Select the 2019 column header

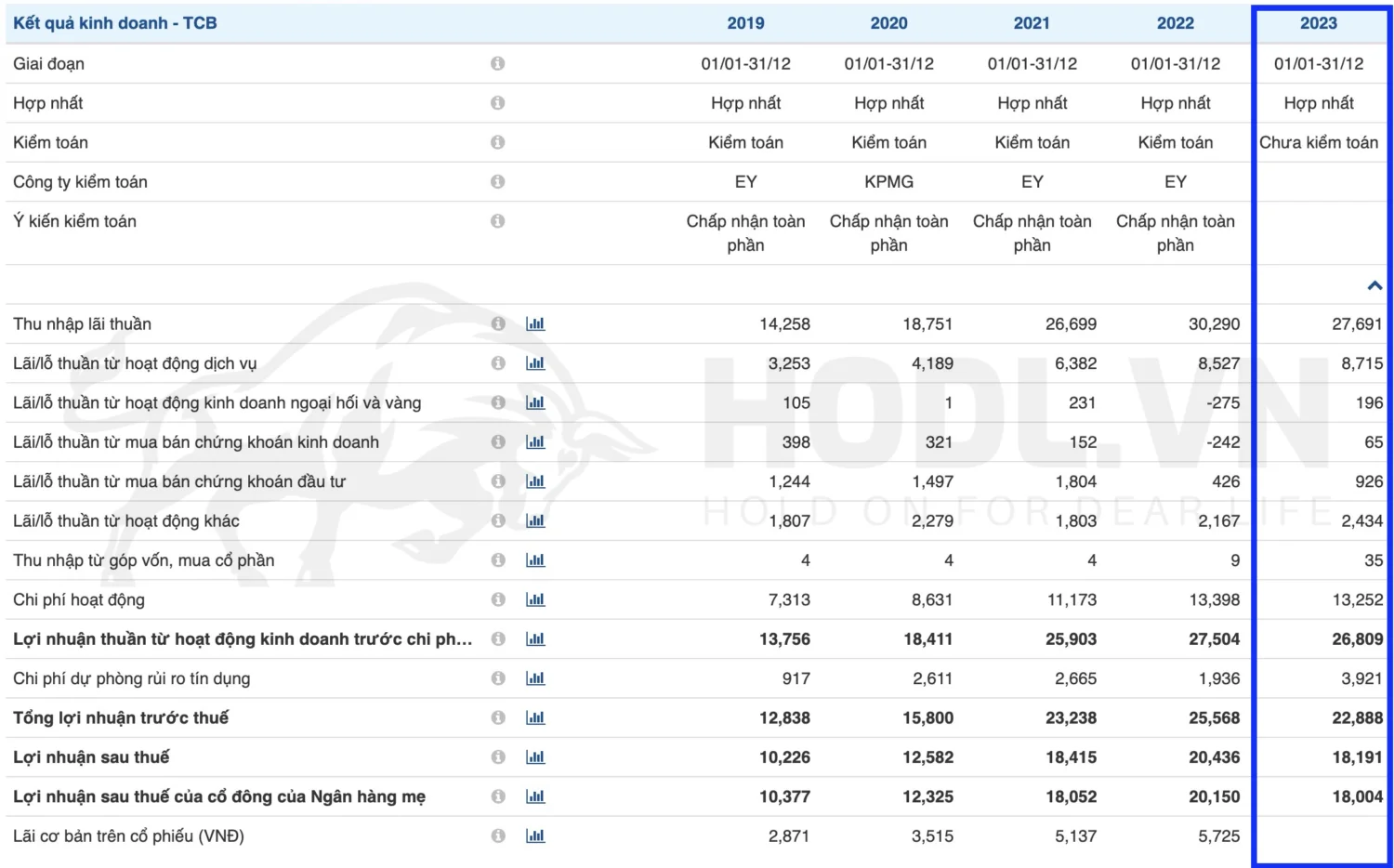click(745, 23)
